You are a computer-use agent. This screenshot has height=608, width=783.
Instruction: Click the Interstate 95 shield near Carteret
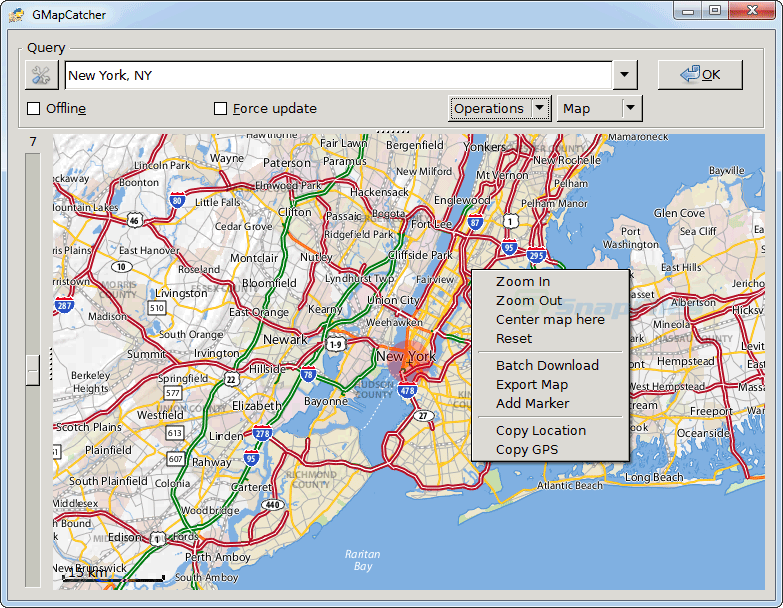pos(251,459)
